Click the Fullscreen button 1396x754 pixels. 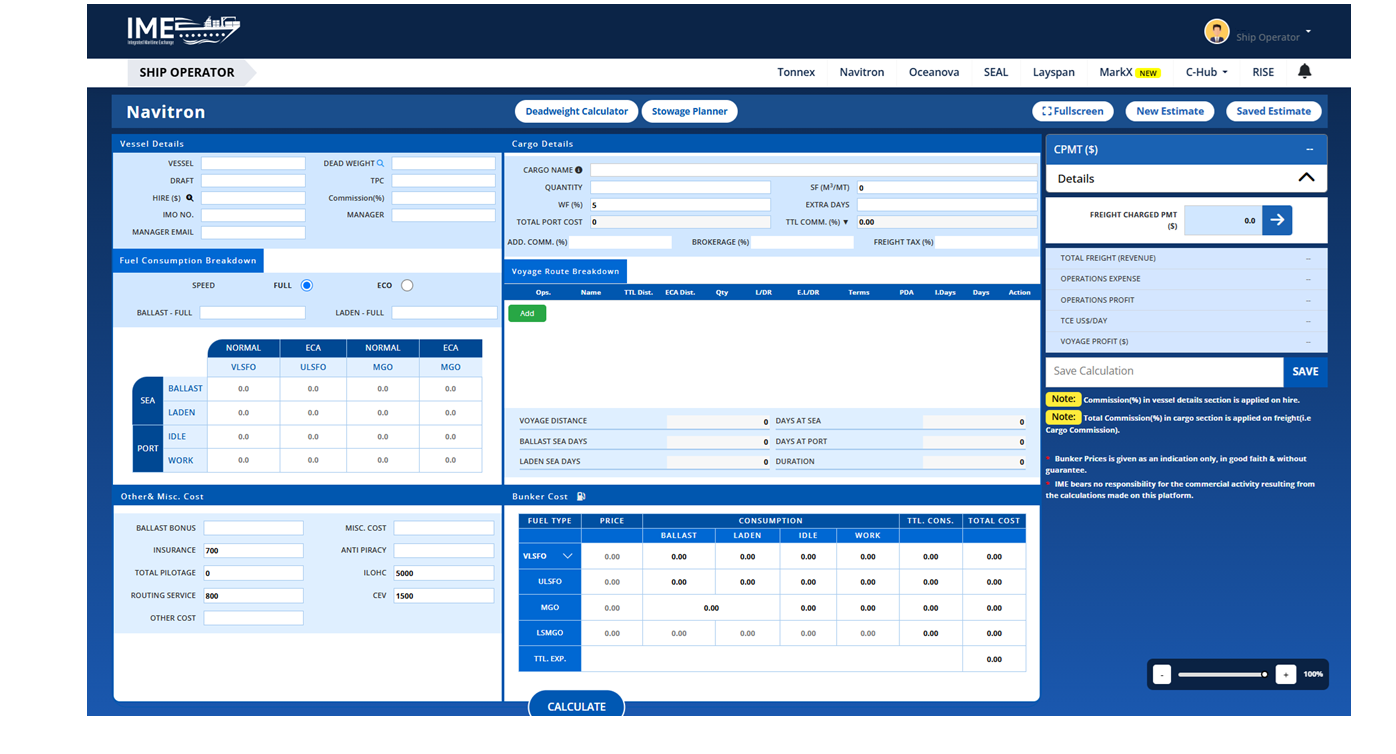tap(1073, 111)
